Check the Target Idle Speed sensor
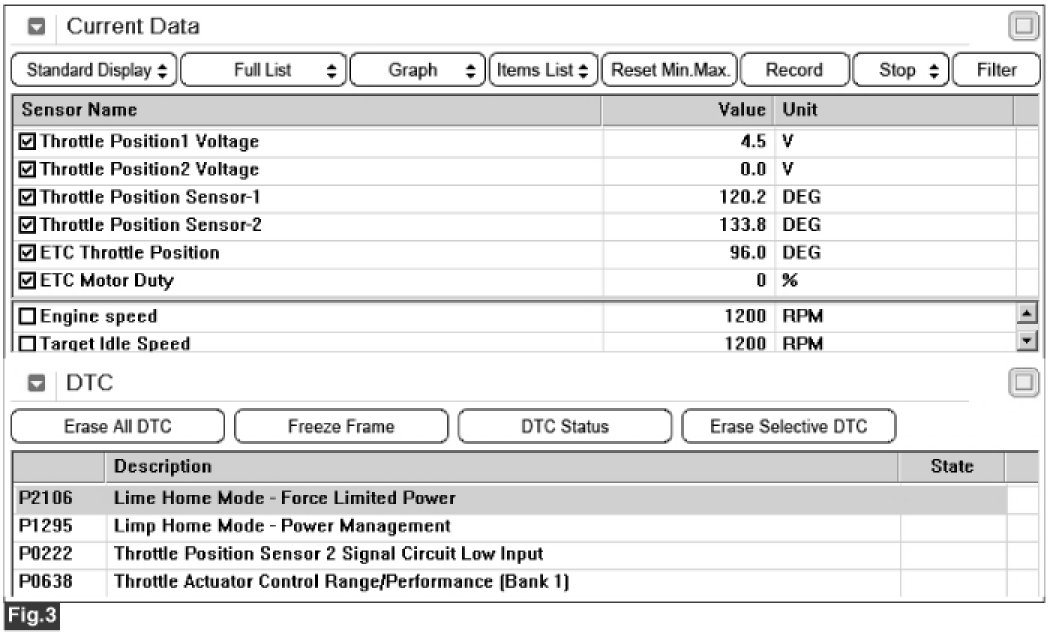 coord(27,344)
